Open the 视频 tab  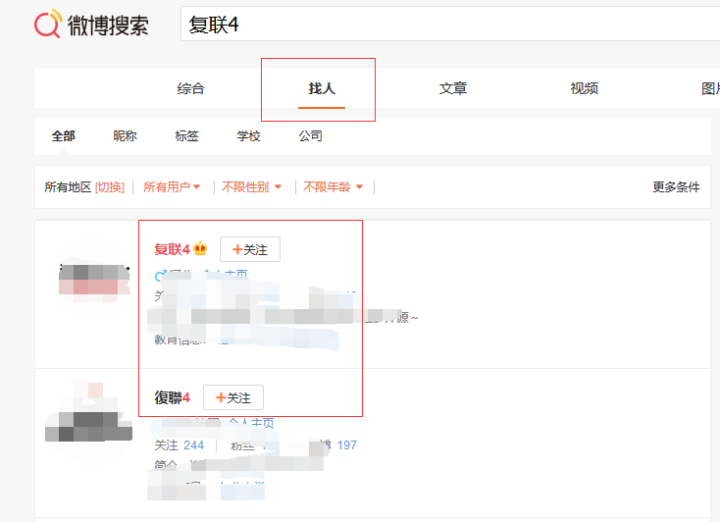coord(584,88)
